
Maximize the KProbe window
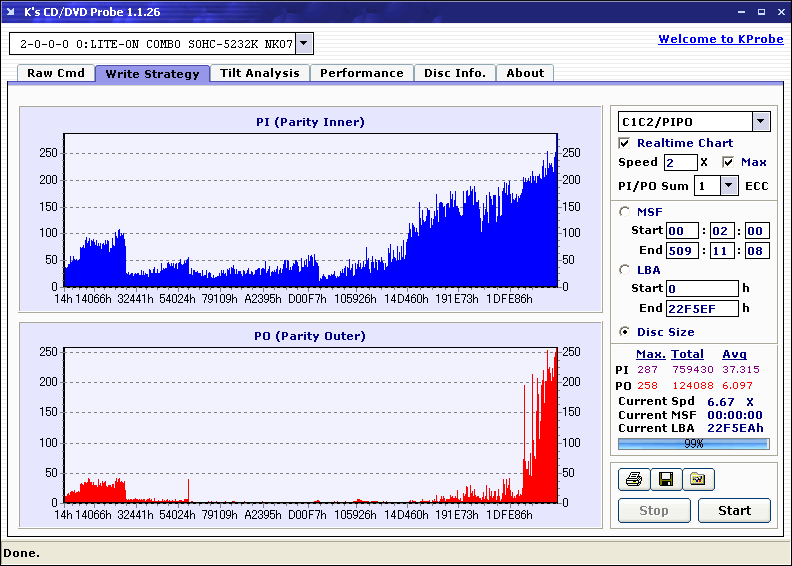coord(761,12)
